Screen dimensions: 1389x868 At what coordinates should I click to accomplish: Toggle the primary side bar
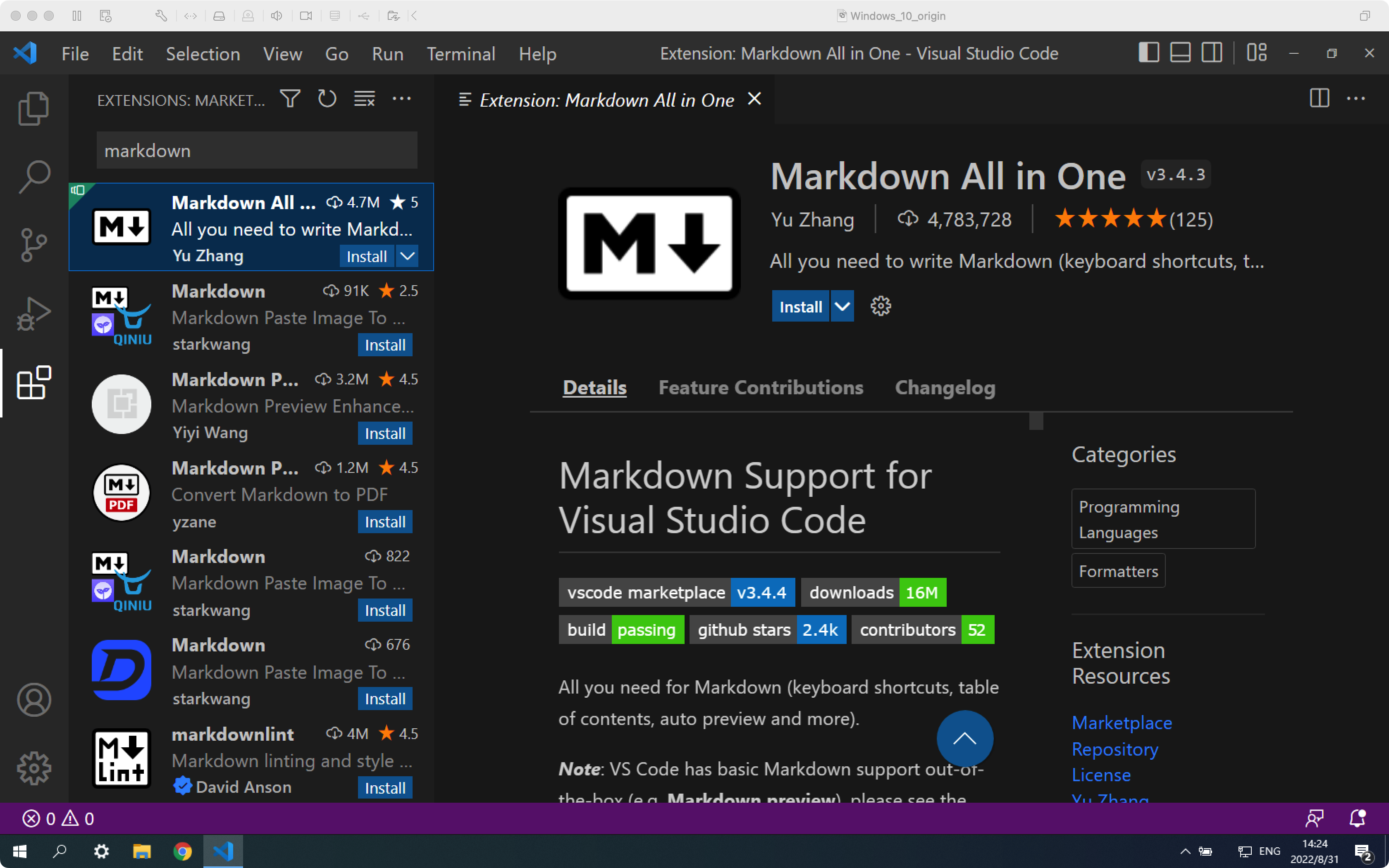coord(1148,53)
